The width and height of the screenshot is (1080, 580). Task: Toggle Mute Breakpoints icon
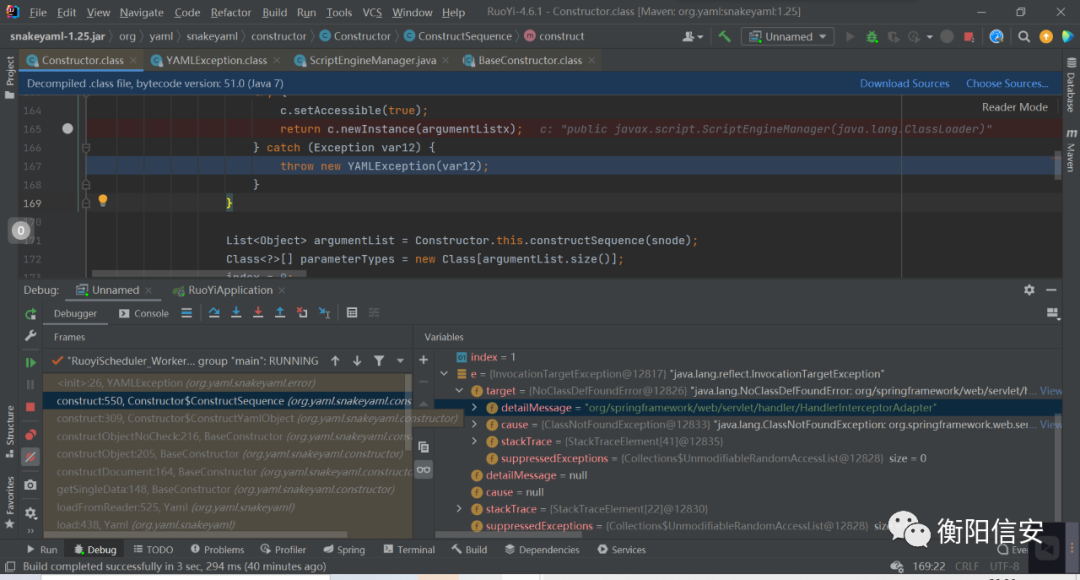30,457
